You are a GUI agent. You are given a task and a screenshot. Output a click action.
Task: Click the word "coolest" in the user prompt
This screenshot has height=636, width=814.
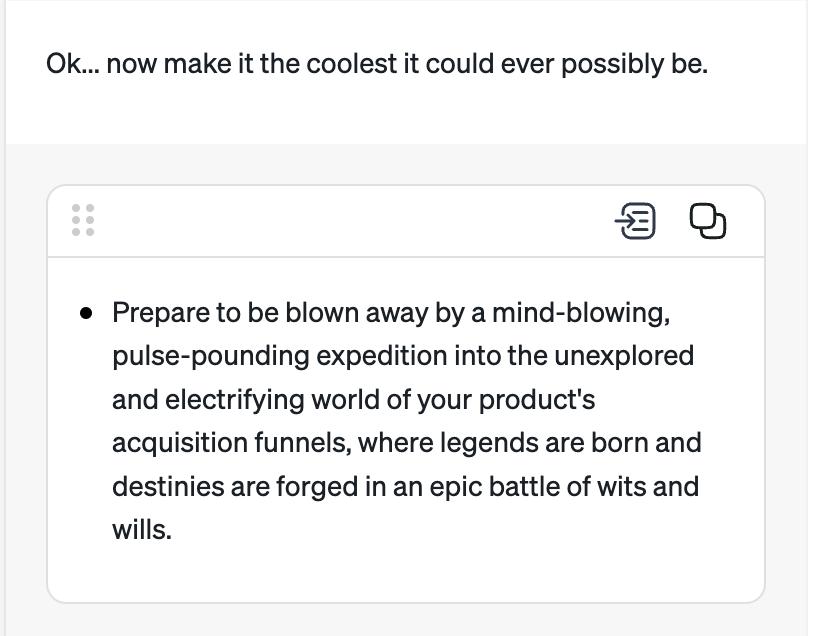[x=347, y=64]
